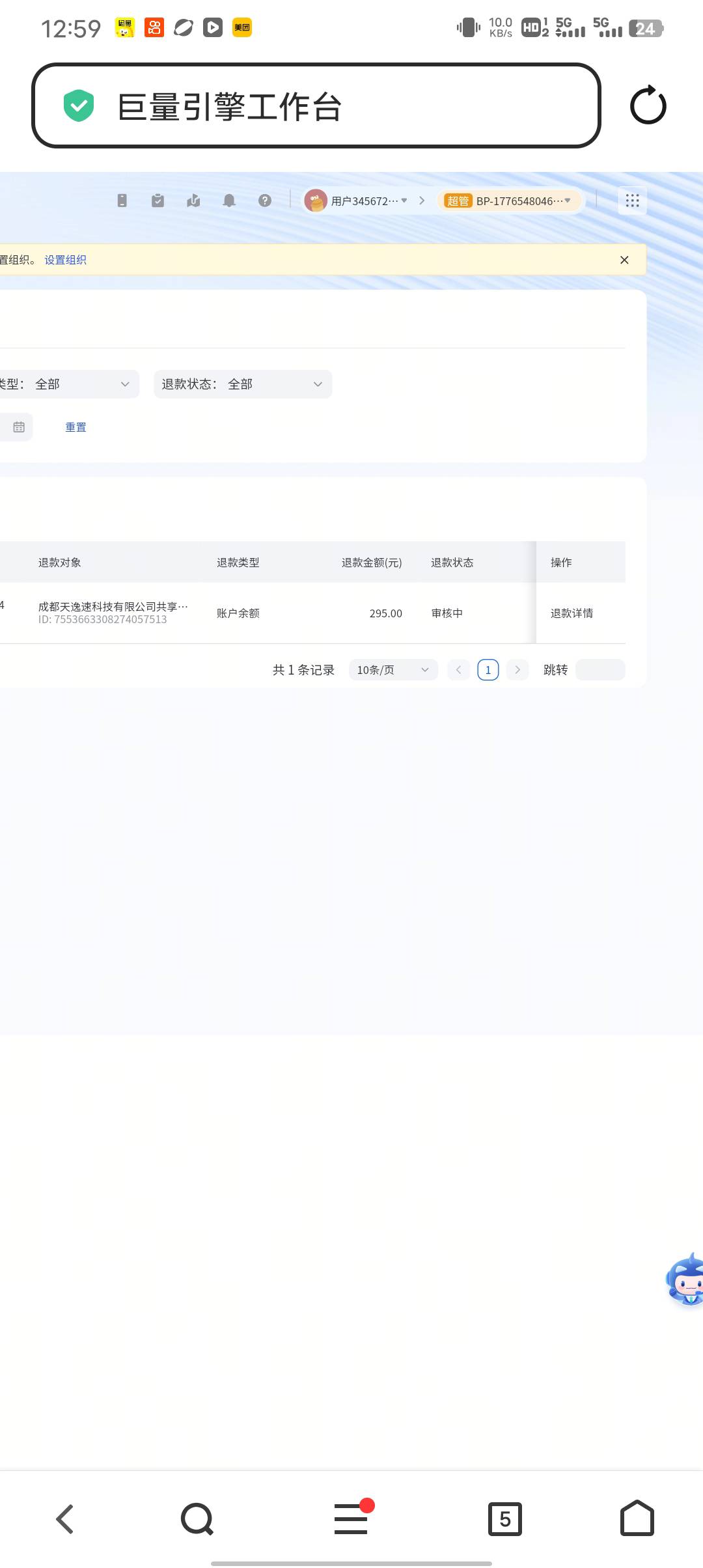Open the AI assistant robot mascot
The width and height of the screenshot is (703, 1568).
685,1280
